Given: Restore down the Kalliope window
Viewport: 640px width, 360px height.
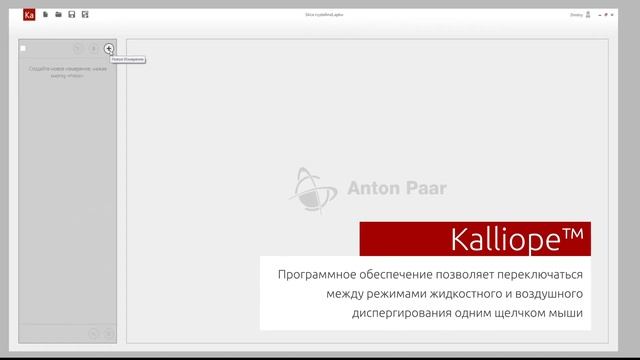Looking at the screenshot, I should tap(606, 15).
